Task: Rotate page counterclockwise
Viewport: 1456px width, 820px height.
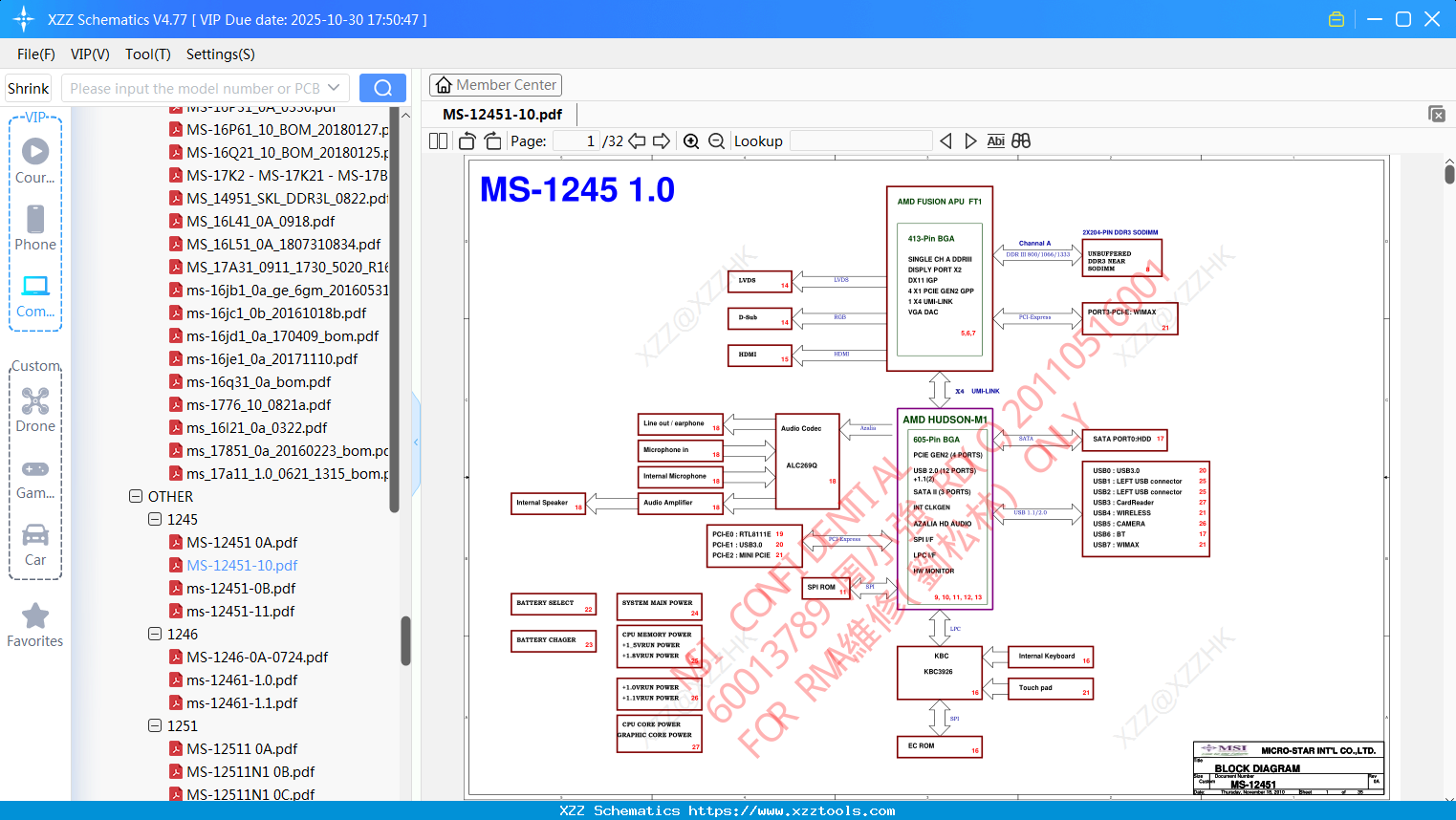Action: click(467, 141)
